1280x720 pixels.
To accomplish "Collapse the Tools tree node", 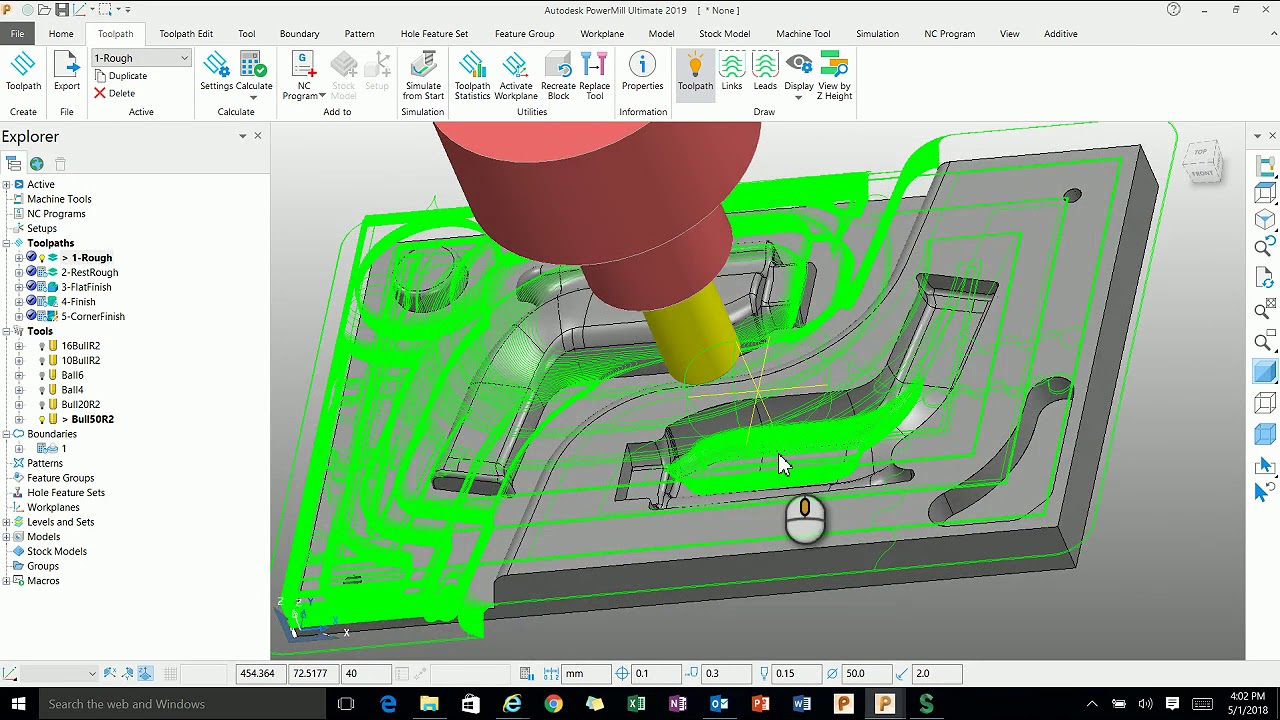I will tap(6, 331).
